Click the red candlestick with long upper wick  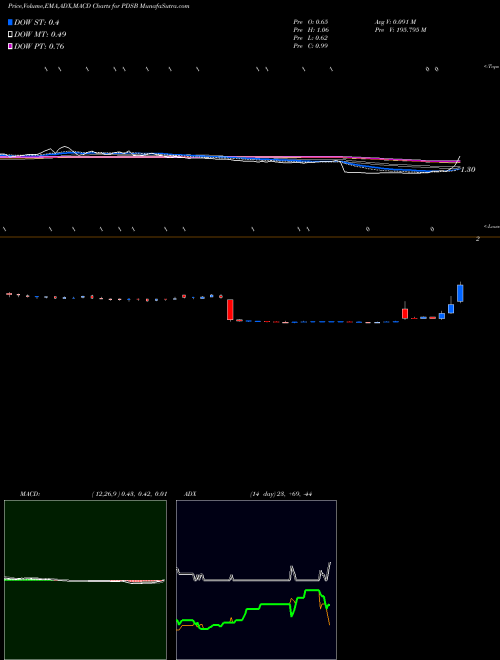coord(405,312)
